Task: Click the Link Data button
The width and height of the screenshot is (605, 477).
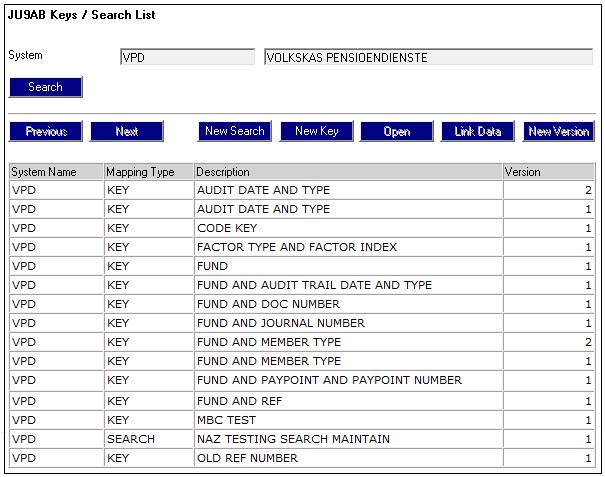Action: [x=478, y=131]
